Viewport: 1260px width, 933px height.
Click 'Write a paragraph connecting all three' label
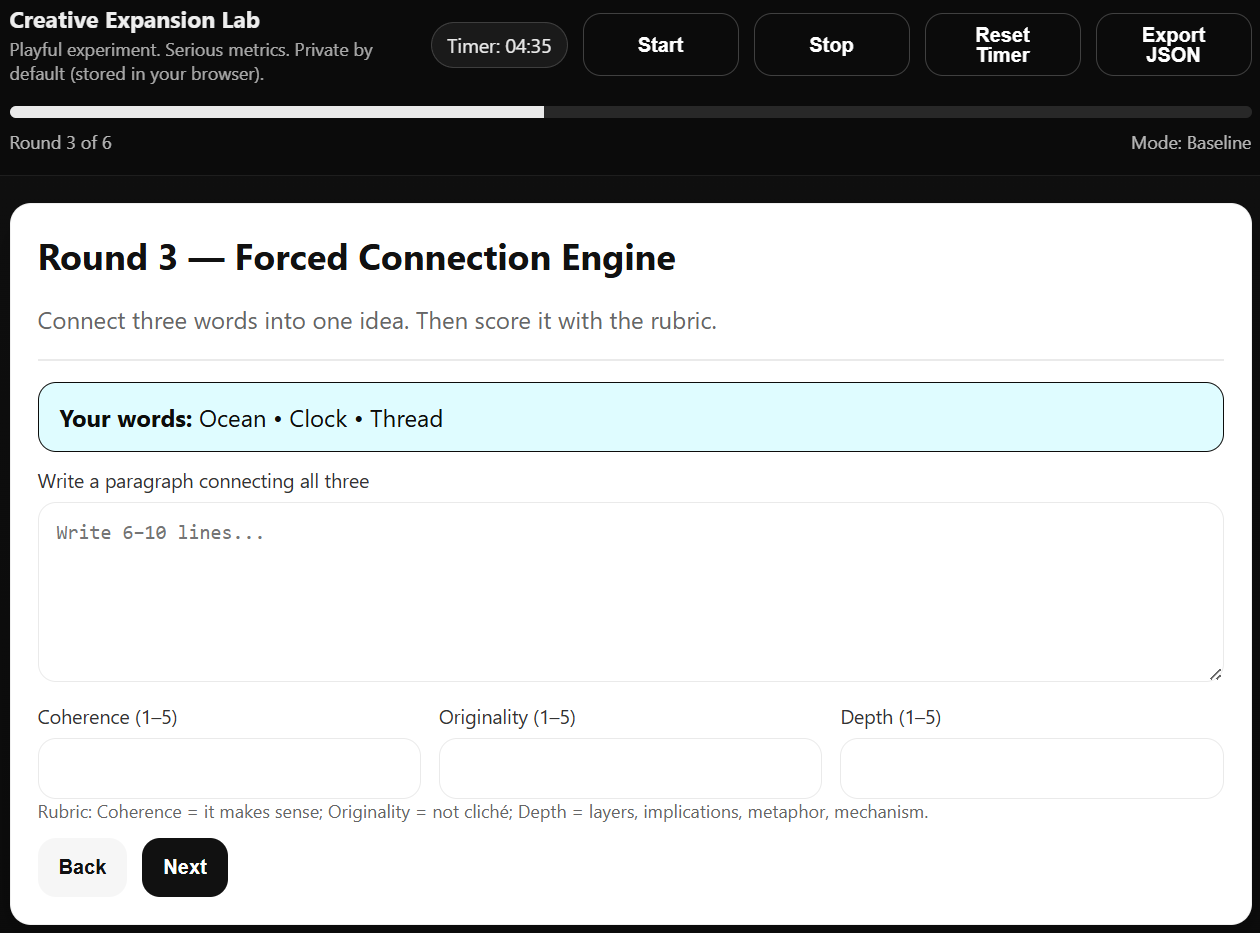click(x=203, y=482)
